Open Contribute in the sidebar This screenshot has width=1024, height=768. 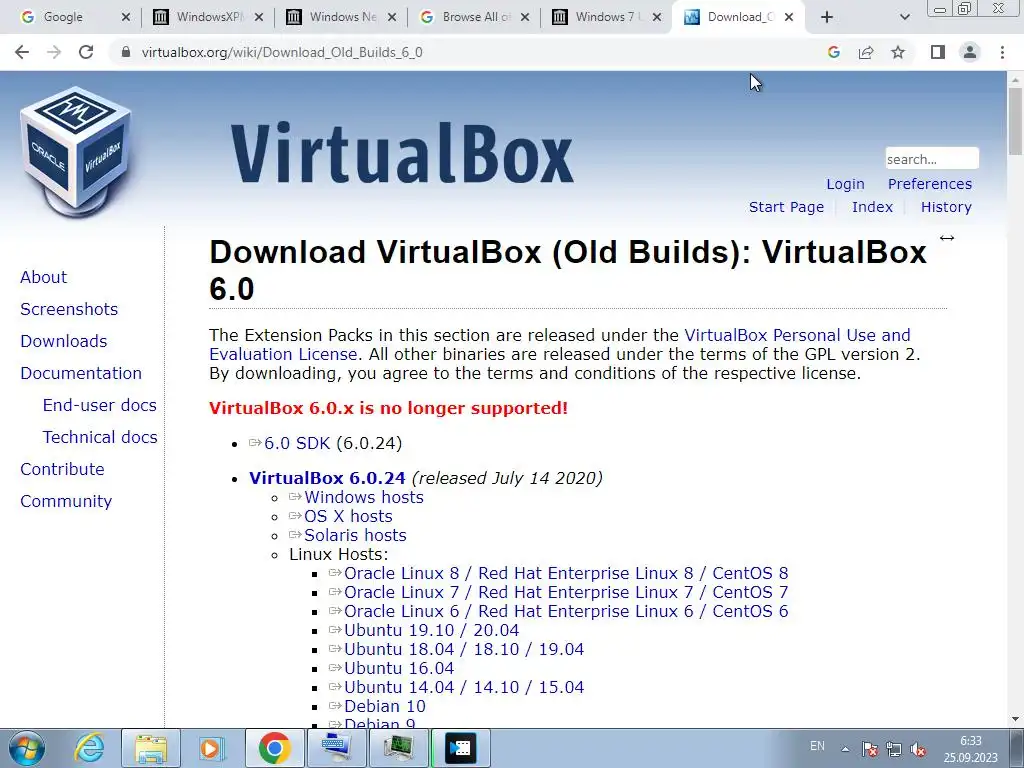[x=62, y=469]
